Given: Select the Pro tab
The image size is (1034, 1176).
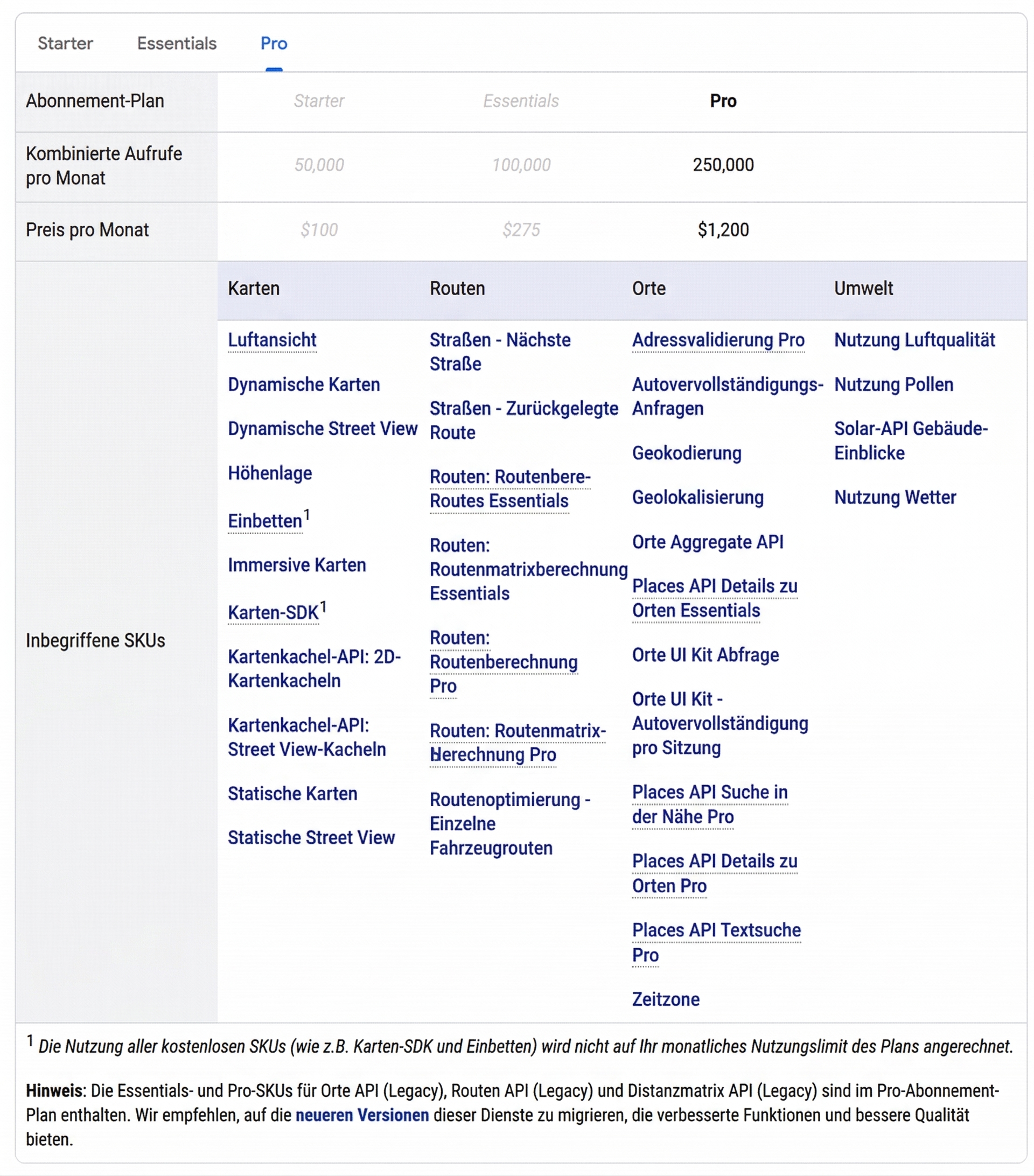Looking at the screenshot, I should coord(274,43).
